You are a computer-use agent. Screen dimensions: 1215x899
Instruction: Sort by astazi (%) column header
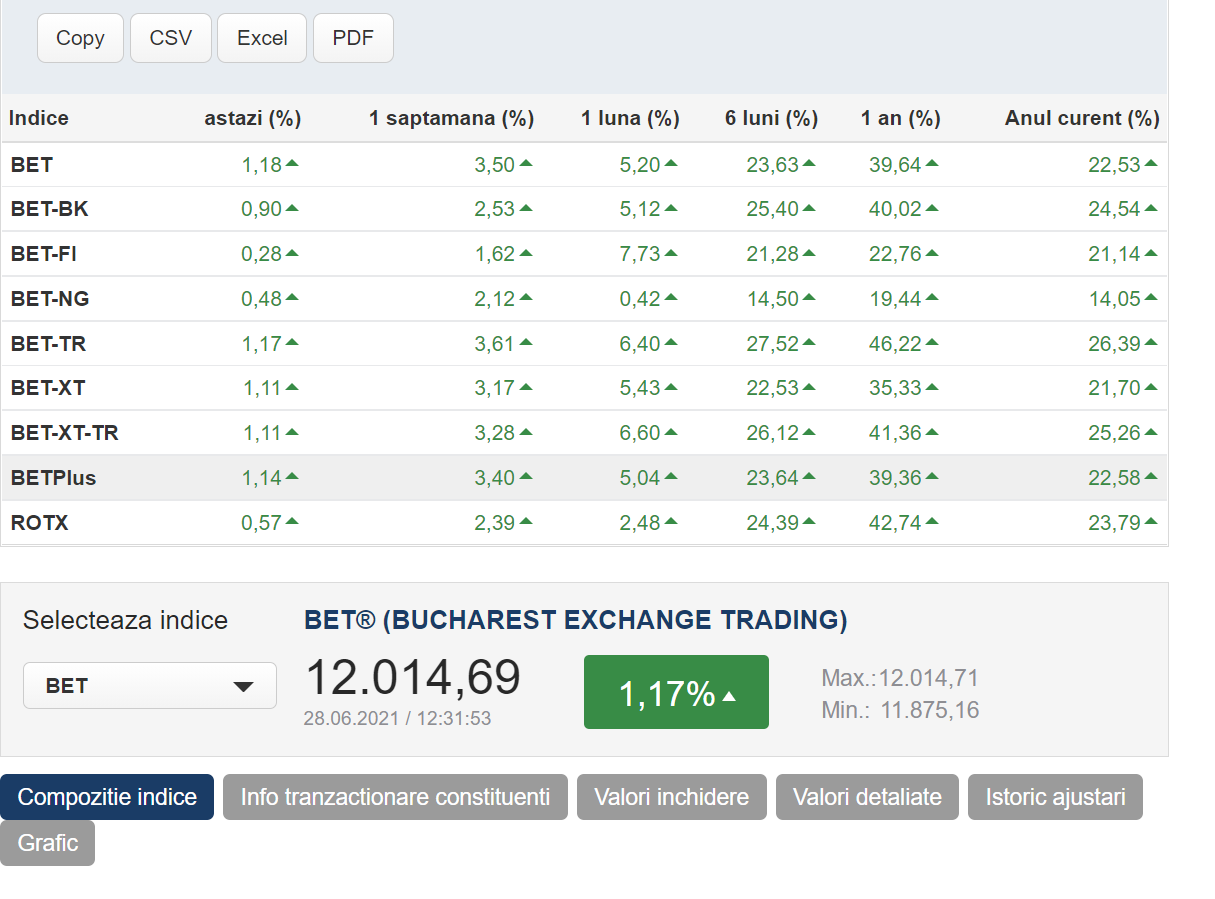pos(253,118)
